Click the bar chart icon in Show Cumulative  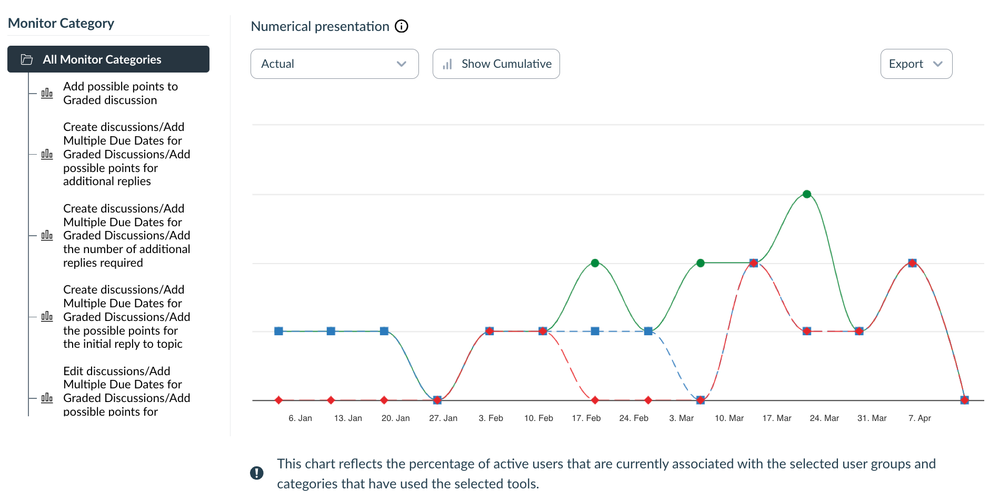point(448,64)
